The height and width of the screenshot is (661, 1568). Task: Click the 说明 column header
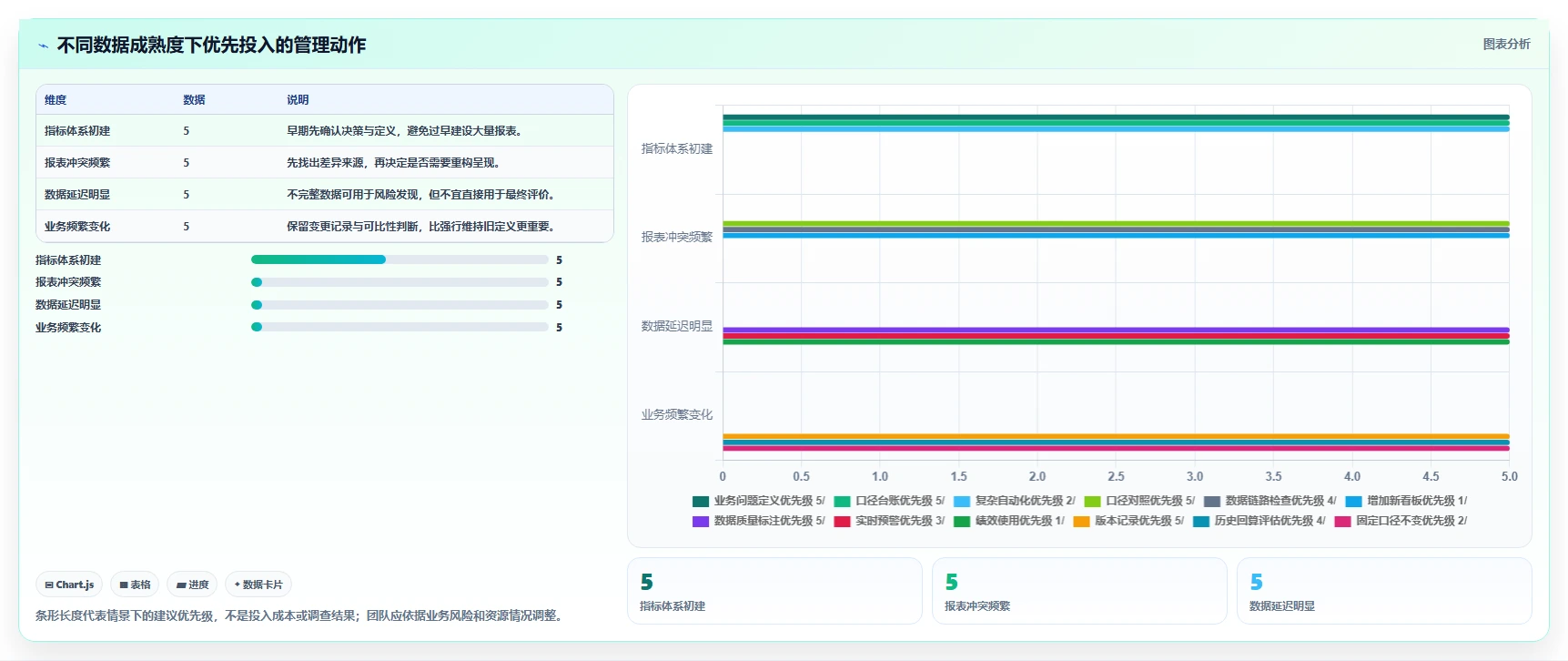point(298,100)
